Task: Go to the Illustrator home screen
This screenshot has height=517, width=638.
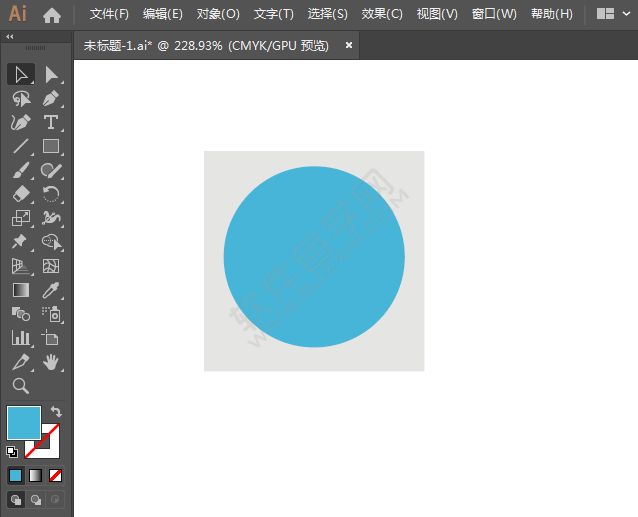Action: (x=52, y=15)
